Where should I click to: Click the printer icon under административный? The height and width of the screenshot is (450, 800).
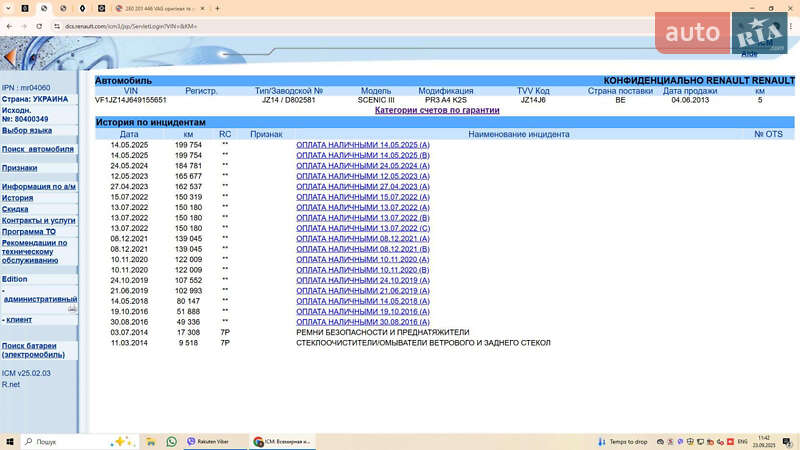tap(72, 309)
